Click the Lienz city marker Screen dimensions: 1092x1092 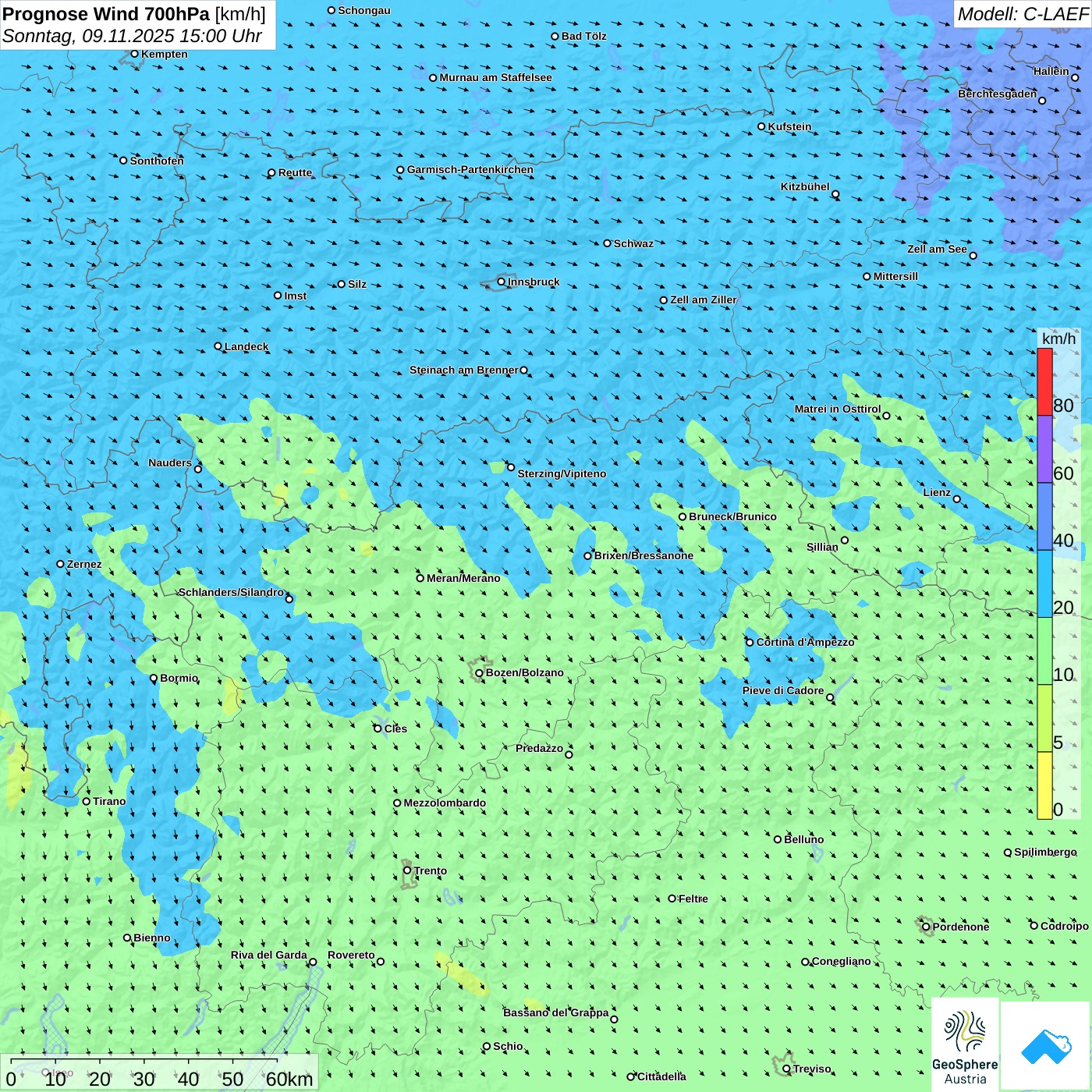[957, 499]
